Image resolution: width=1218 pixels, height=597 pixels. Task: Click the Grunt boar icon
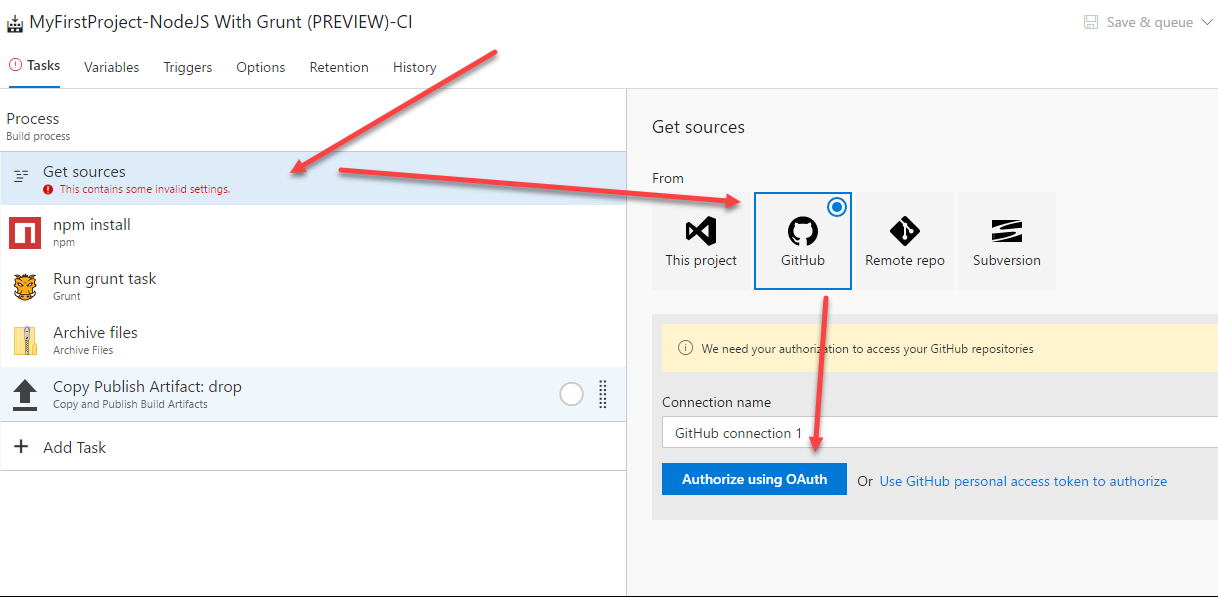click(x=25, y=286)
